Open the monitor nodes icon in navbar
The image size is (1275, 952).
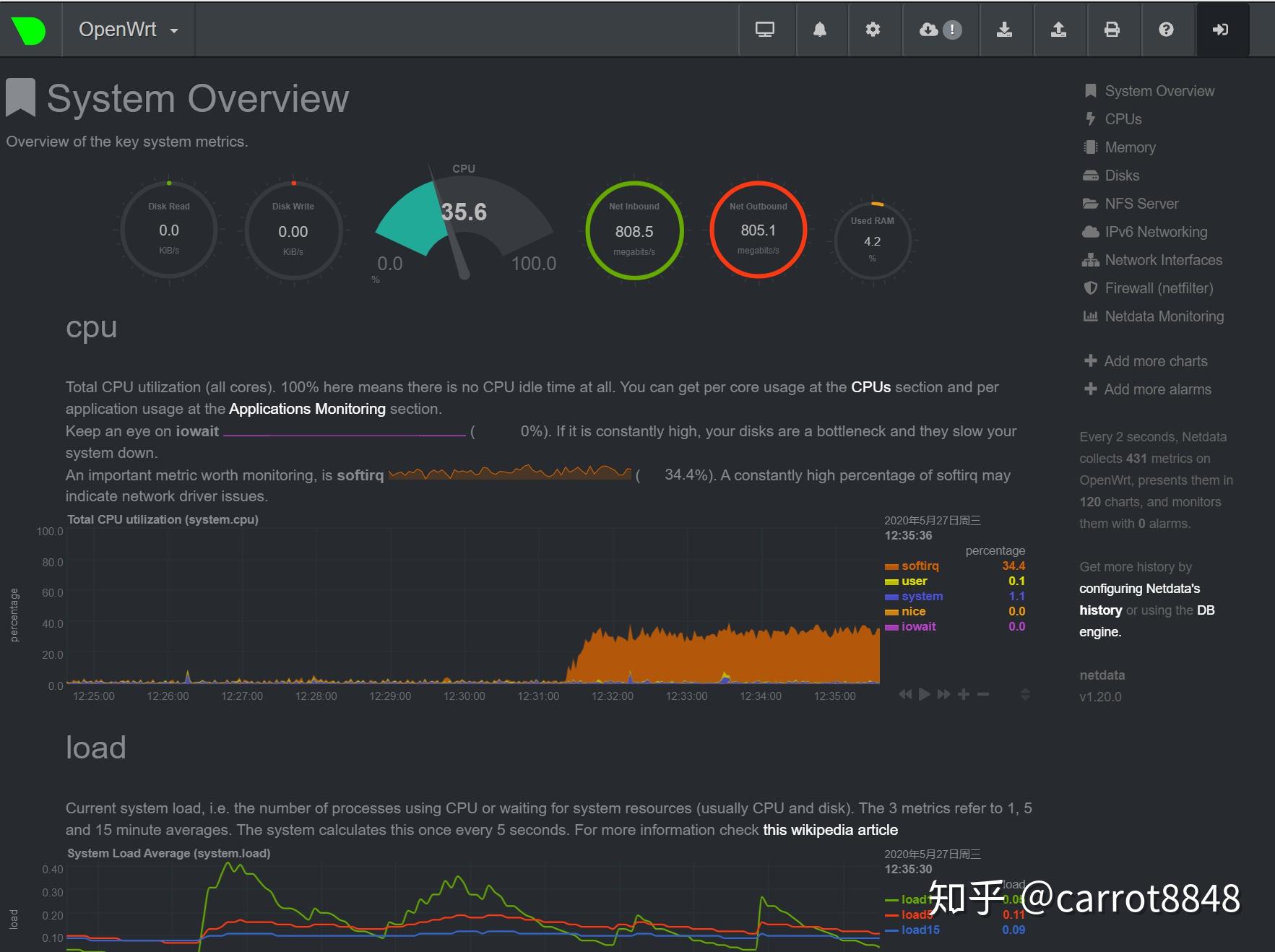(765, 30)
